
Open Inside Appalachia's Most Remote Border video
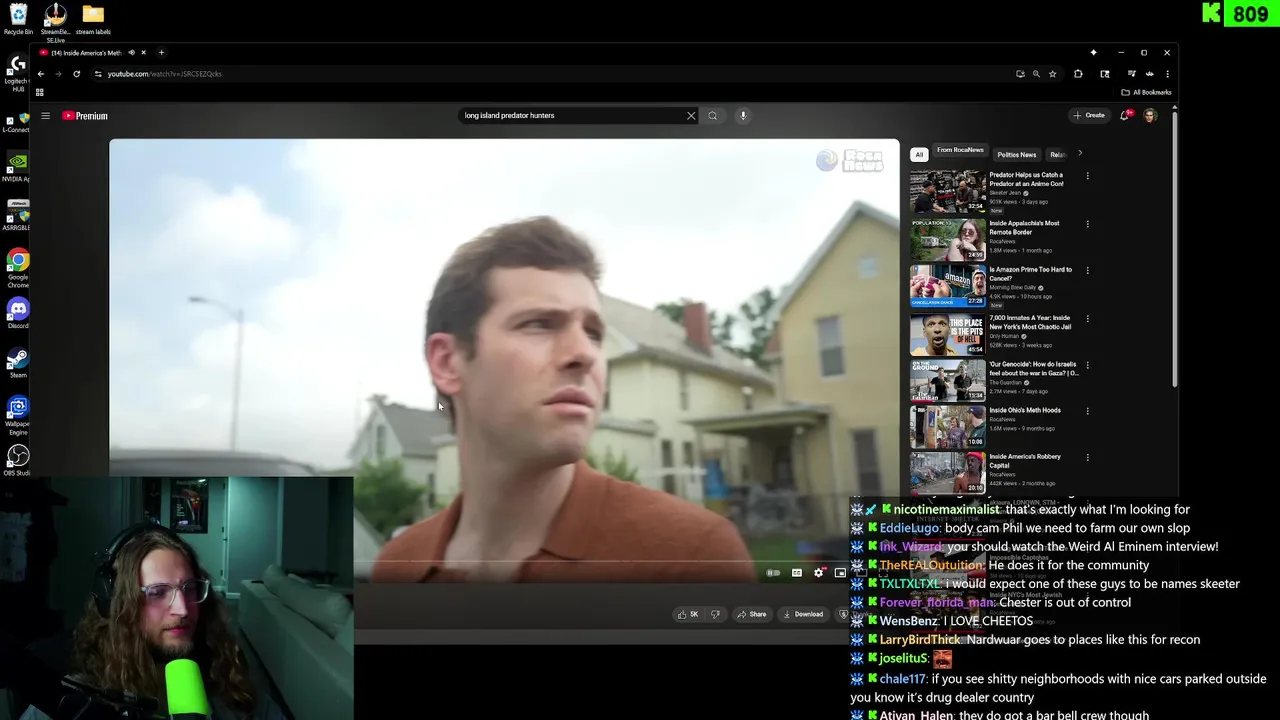1024,228
